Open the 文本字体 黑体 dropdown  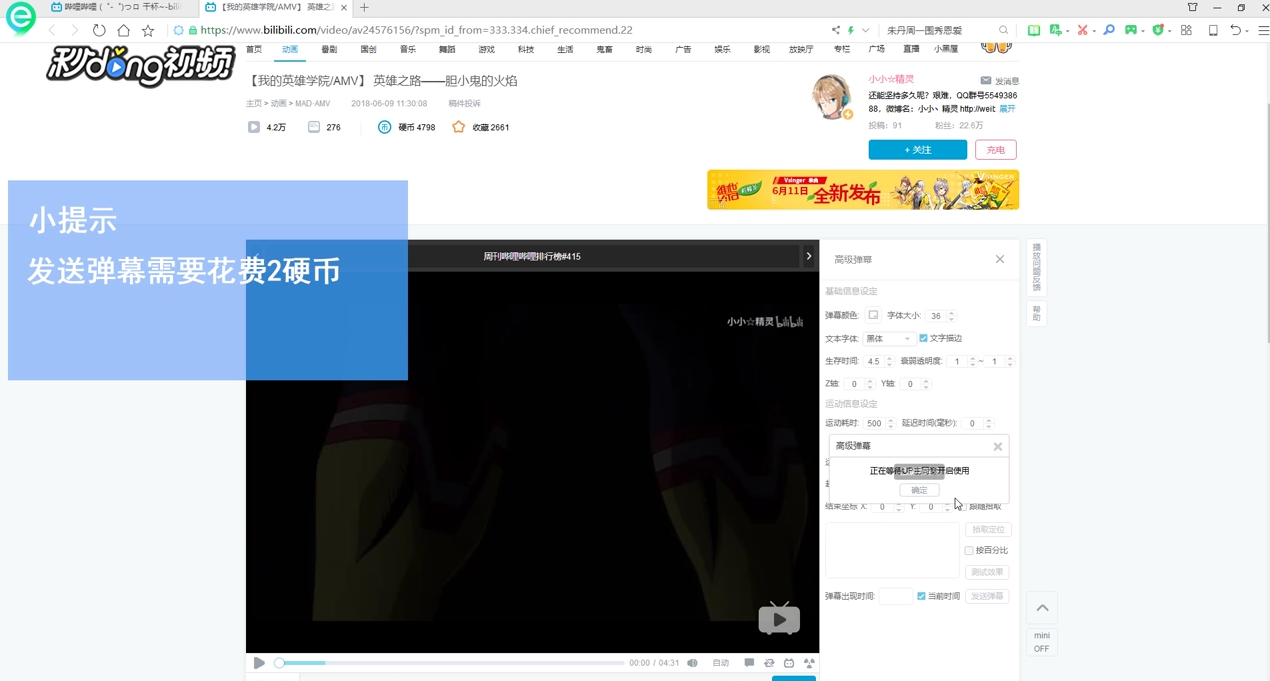click(888, 338)
